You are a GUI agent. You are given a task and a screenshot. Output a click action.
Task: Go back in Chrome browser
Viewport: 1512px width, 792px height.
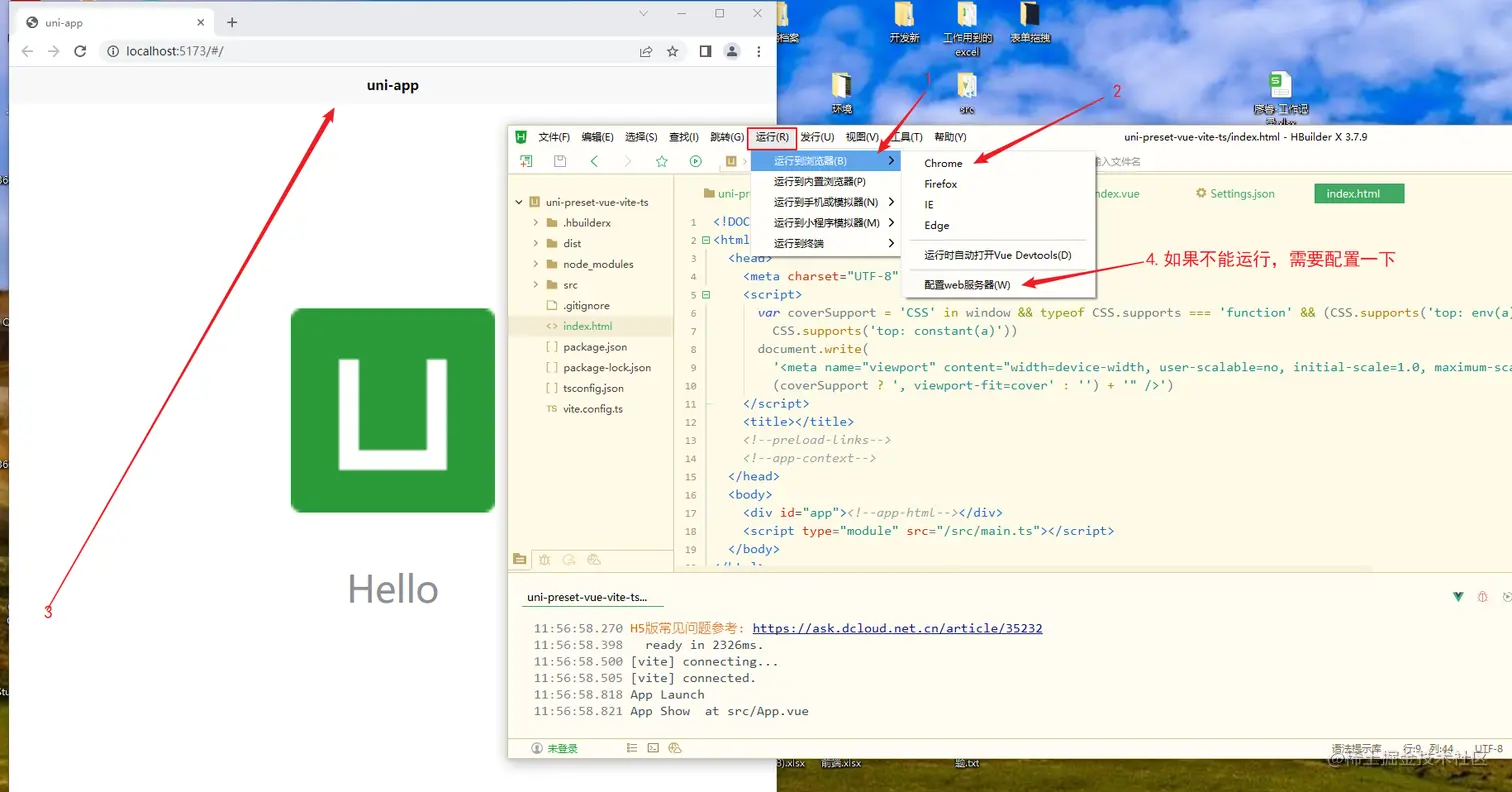(x=27, y=51)
